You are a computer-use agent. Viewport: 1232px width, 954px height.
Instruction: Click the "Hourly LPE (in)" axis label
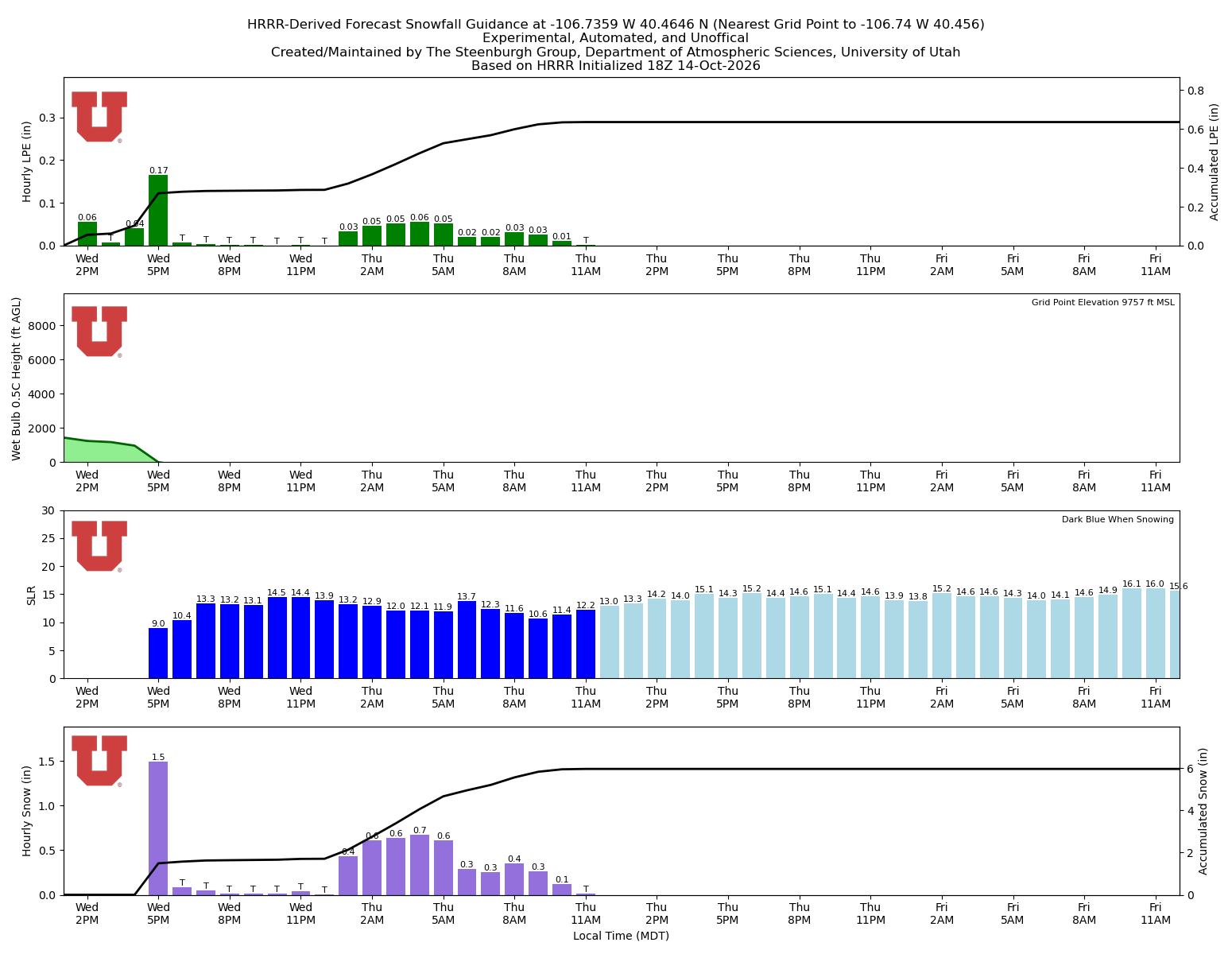click(x=27, y=161)
